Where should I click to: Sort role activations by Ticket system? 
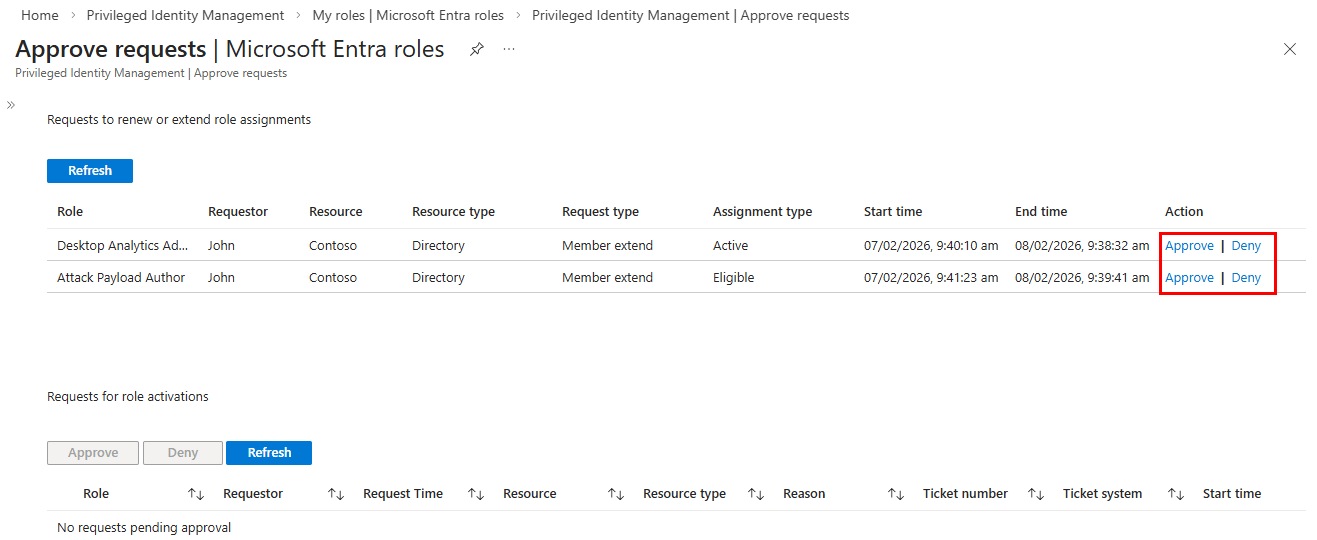(1175, 494)
